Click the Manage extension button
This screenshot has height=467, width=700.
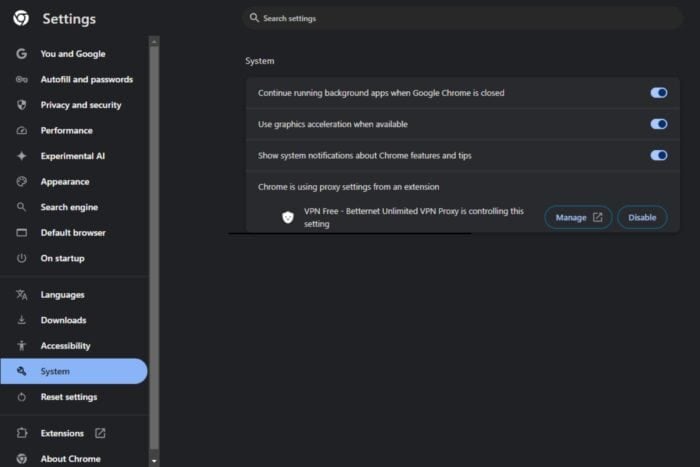click(x=578, y=217)
